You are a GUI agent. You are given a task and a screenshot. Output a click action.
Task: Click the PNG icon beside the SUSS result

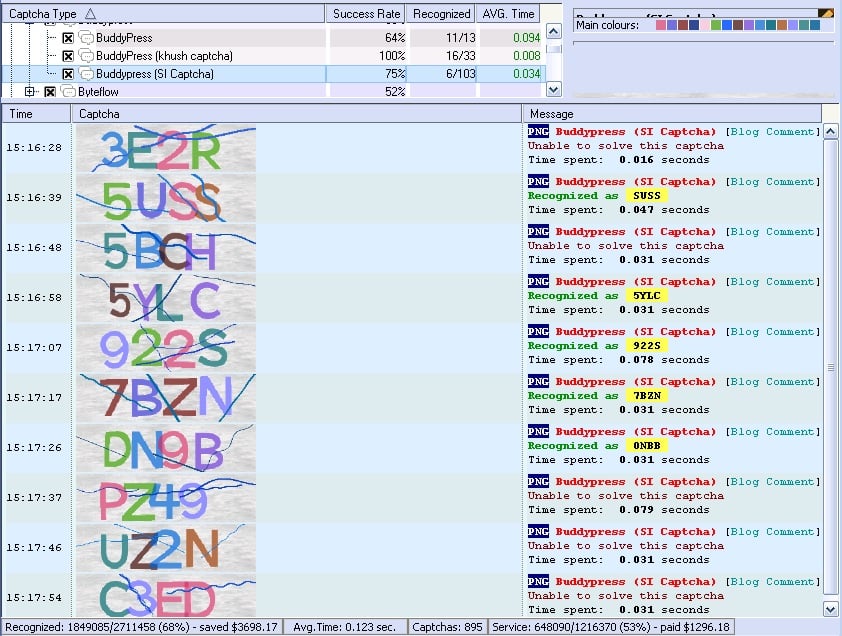538,181
